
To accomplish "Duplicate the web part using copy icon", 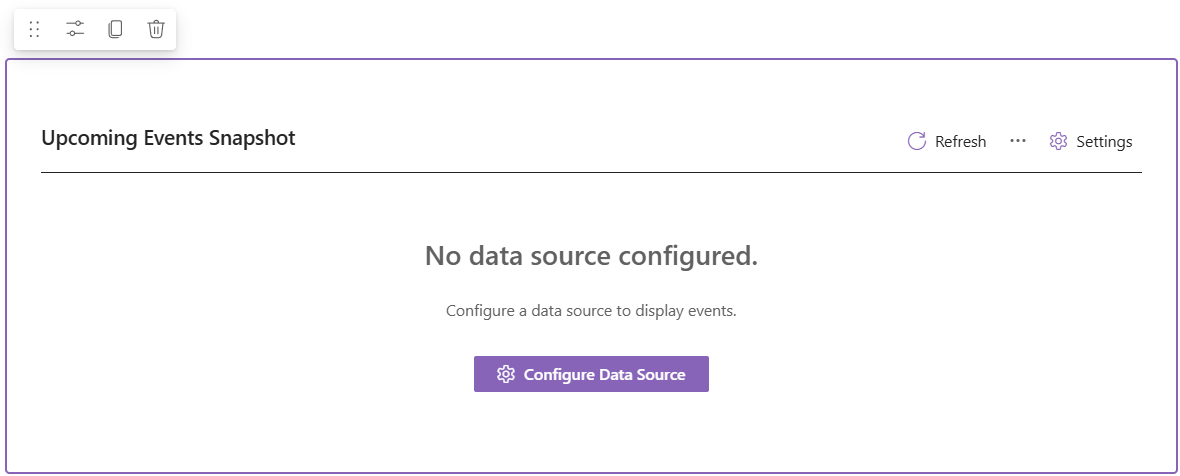I will click(x=115, y=30).
